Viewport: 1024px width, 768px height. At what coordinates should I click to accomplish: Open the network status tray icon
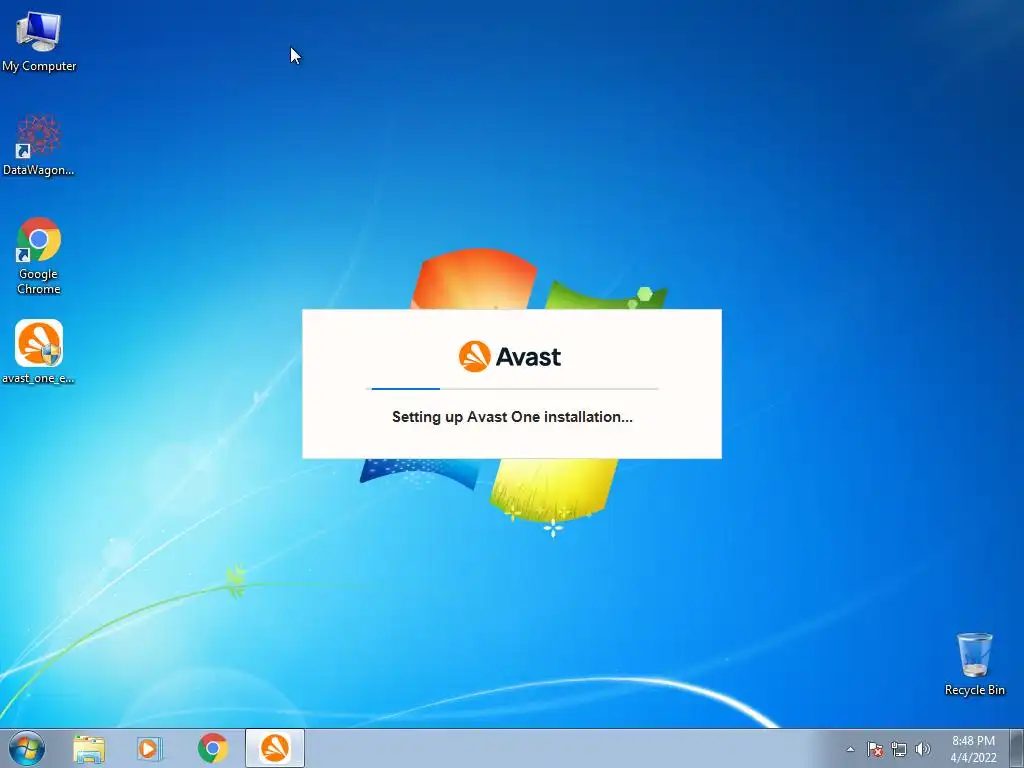pyautogui.click(x=899, y=749)
